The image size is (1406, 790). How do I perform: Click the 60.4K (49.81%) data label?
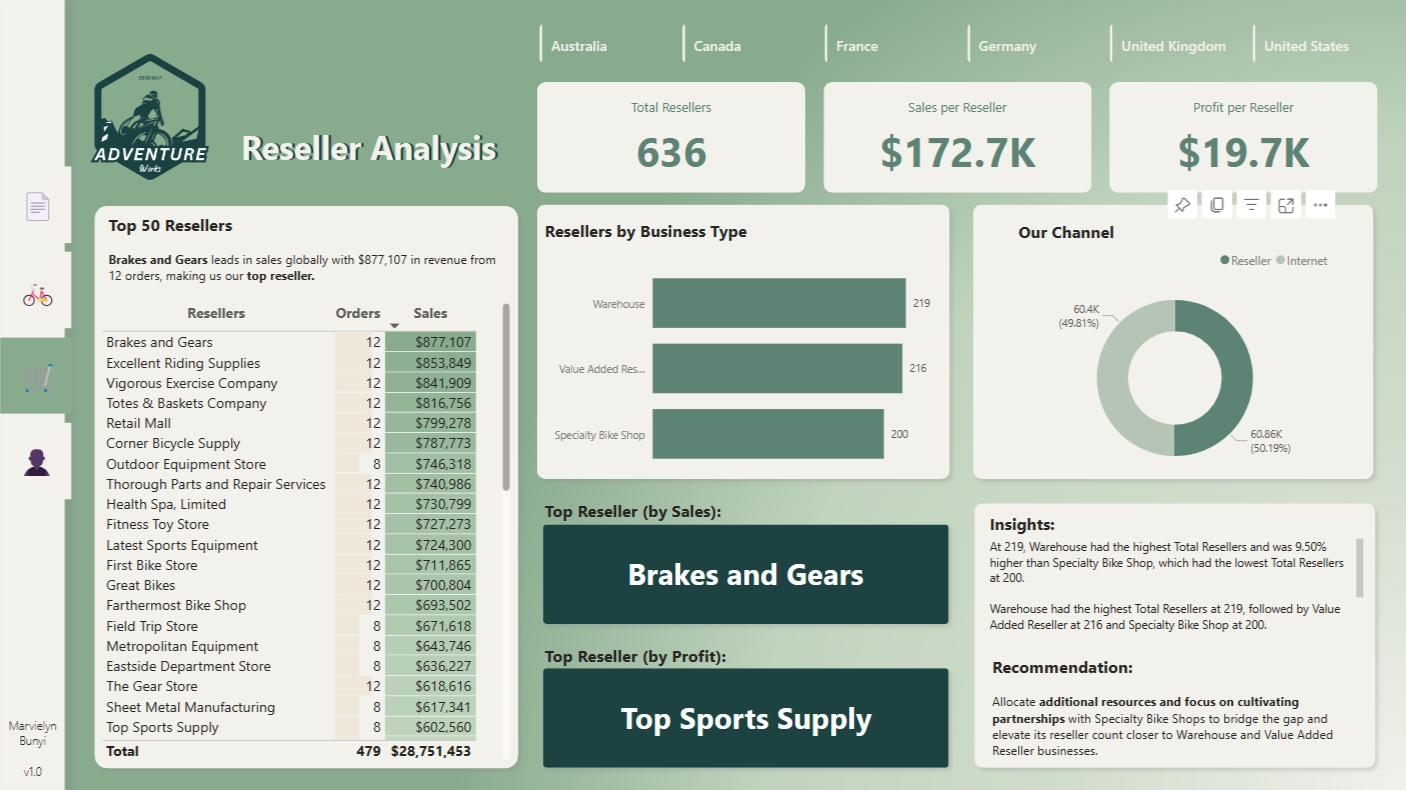click(x=1079, y=316)
